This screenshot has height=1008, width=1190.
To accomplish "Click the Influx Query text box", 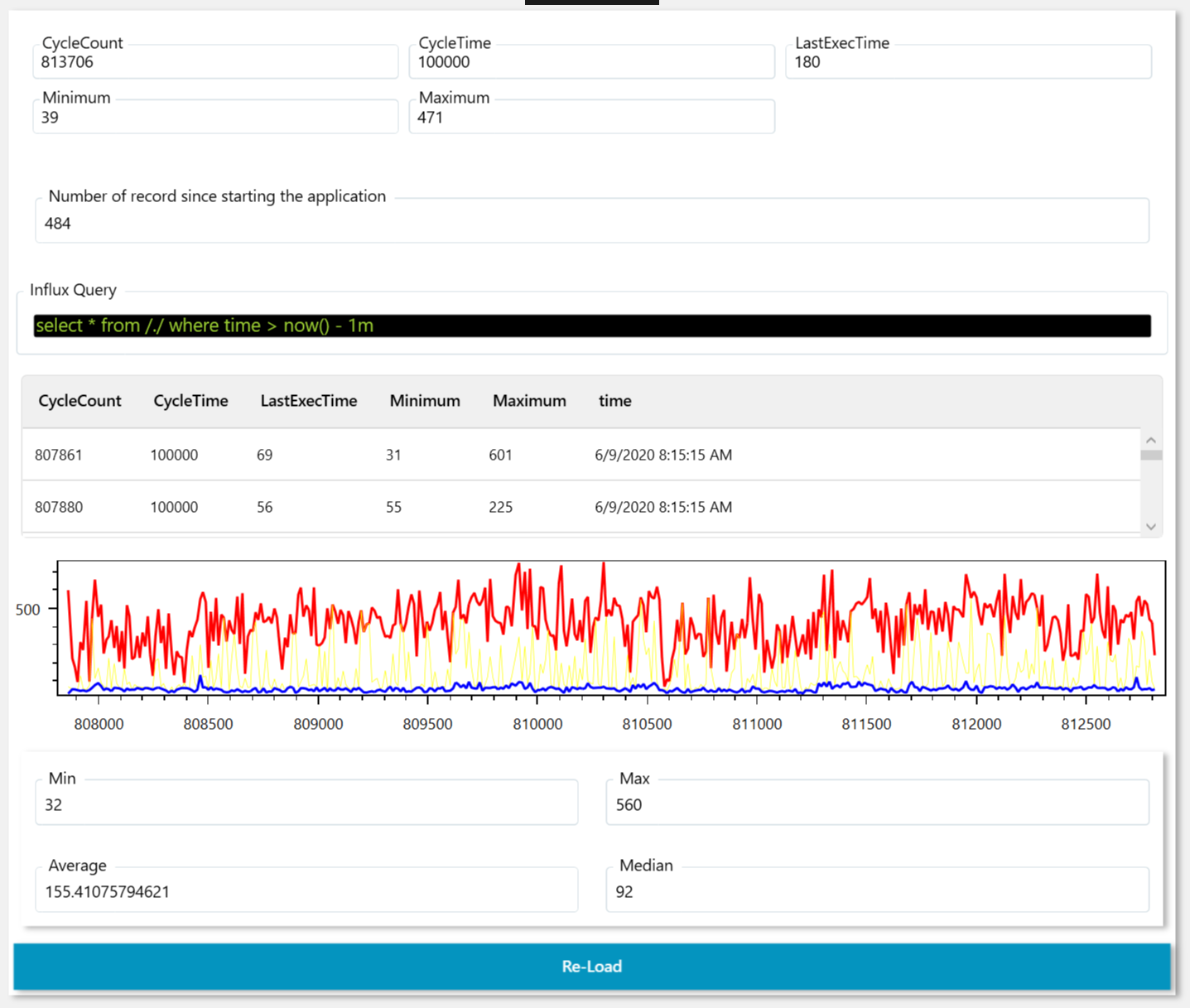I will tap(592, 326).
